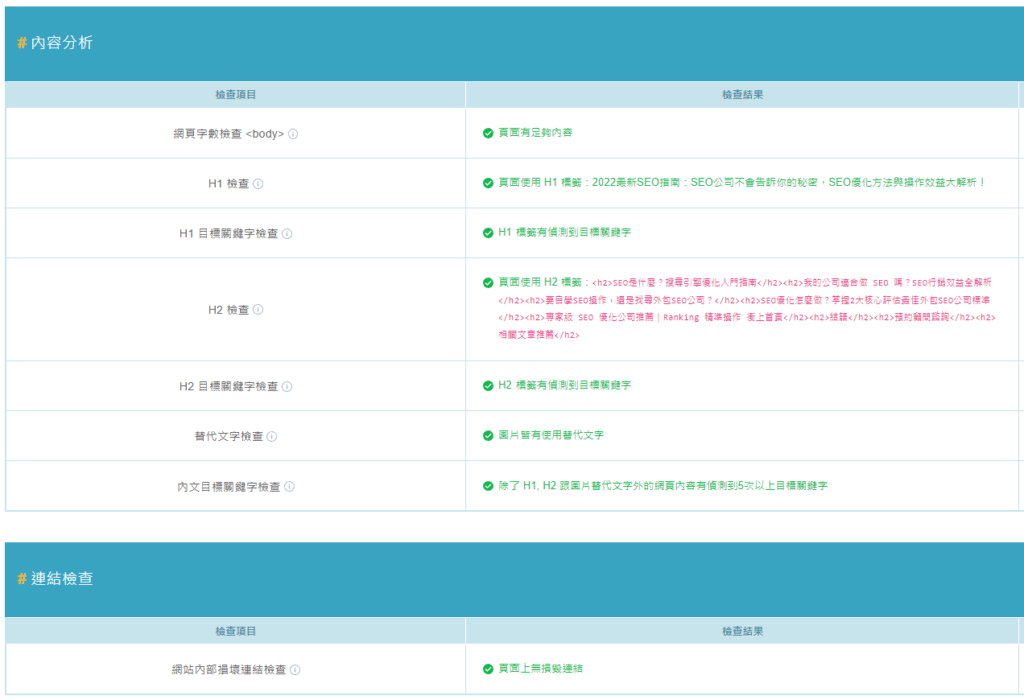1024x700 pixels.
Task: Click info icon beside 網站內部損壞連結檢查
Action: point(295,670)
